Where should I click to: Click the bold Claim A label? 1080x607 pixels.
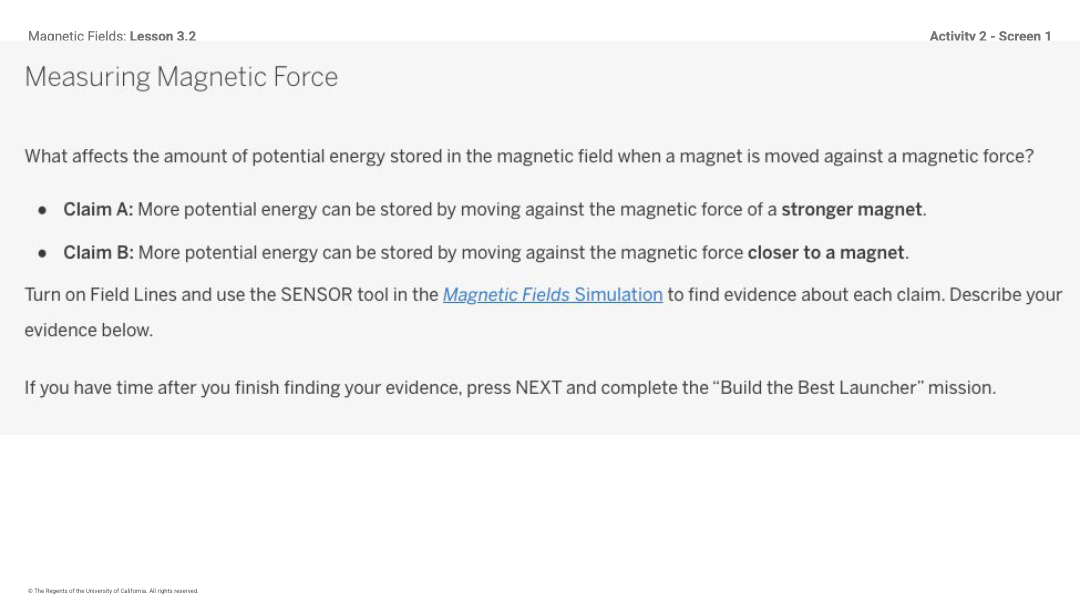(98, 210)
